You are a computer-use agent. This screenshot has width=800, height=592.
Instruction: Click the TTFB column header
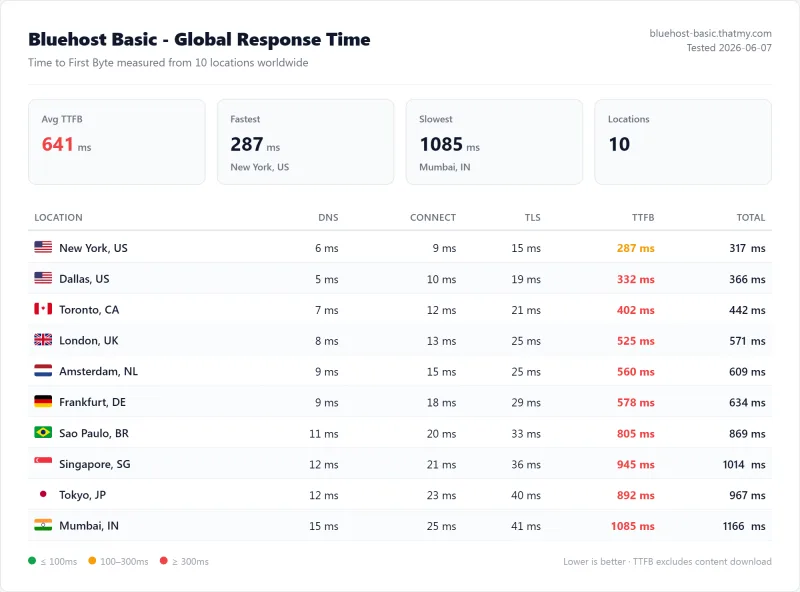tap(643, 217)
